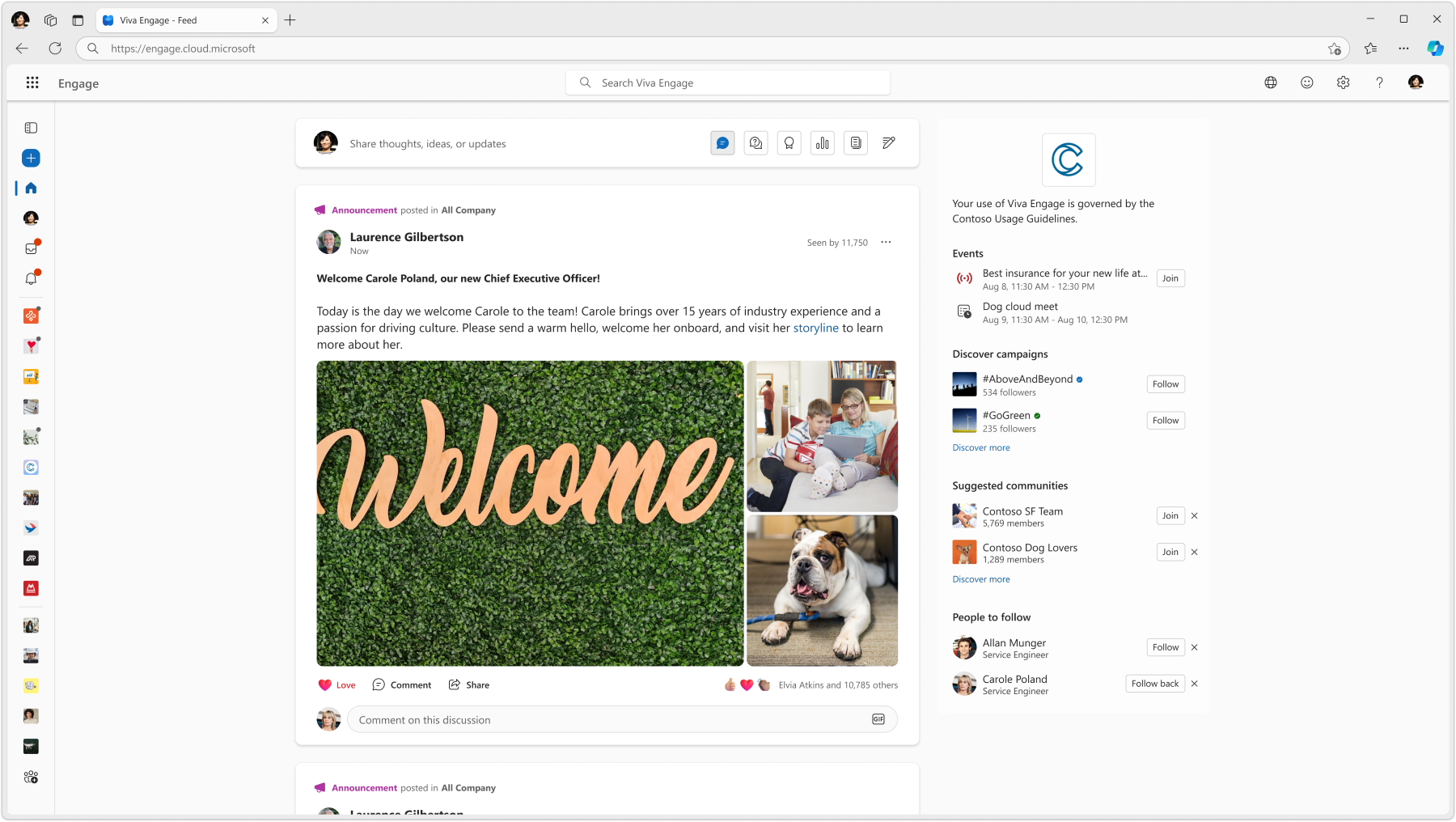Image resolution: width=1456 pixels, height=822 pixels.
Task: Follow back Carole Poland
Action: [x=1155, y=684]
